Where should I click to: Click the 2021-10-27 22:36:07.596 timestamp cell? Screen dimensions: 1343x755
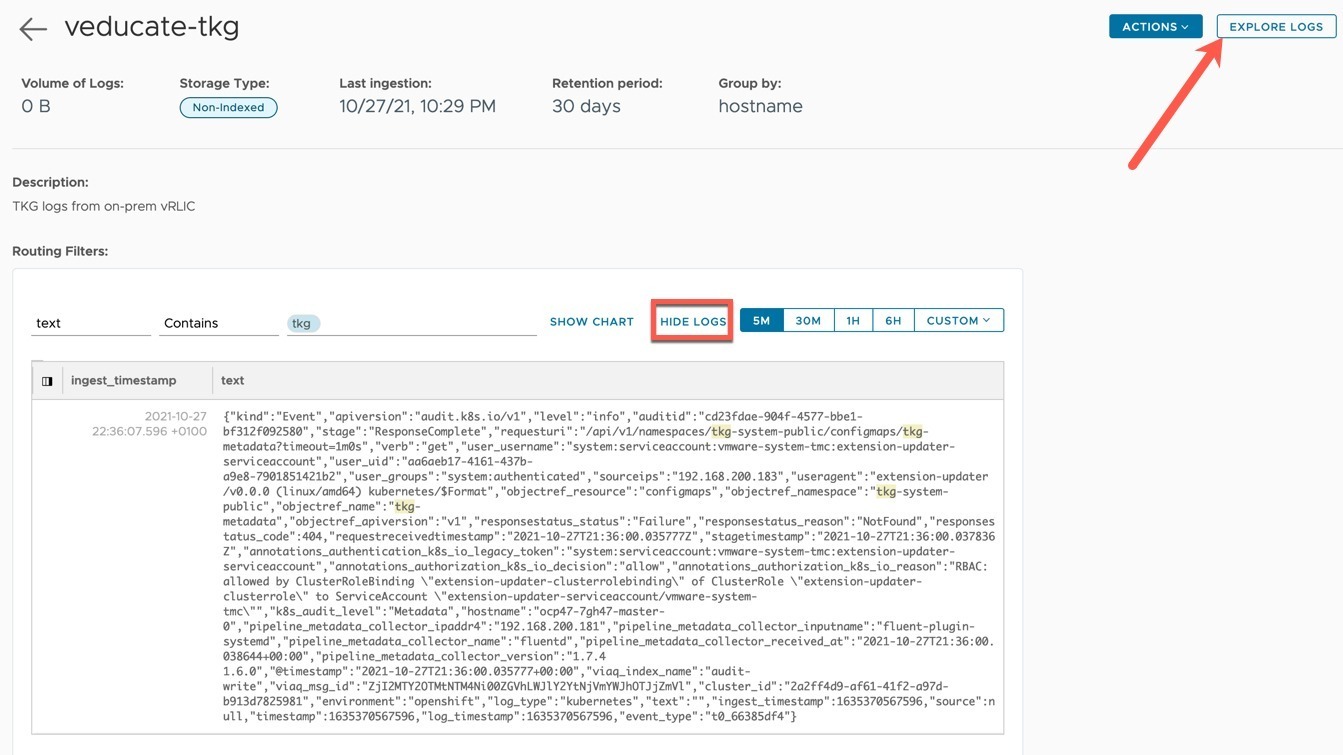(151, 424)
